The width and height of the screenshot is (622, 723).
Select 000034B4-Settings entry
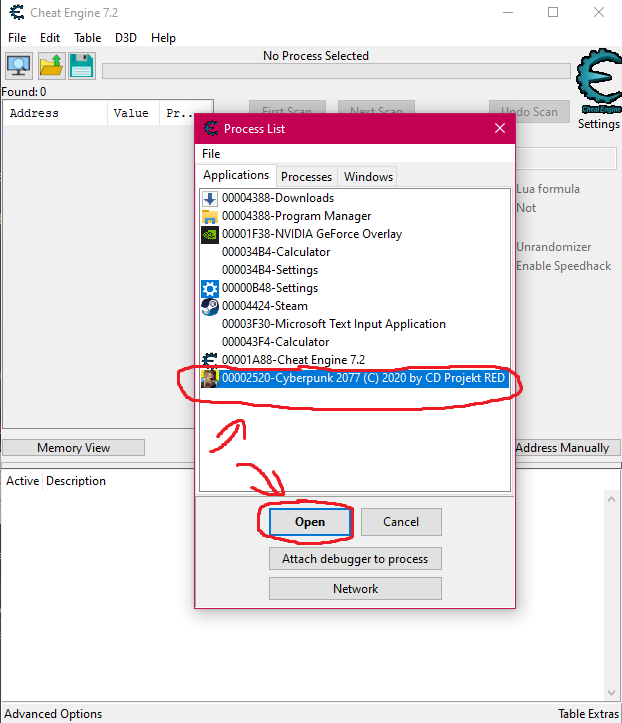pos(355,270)
